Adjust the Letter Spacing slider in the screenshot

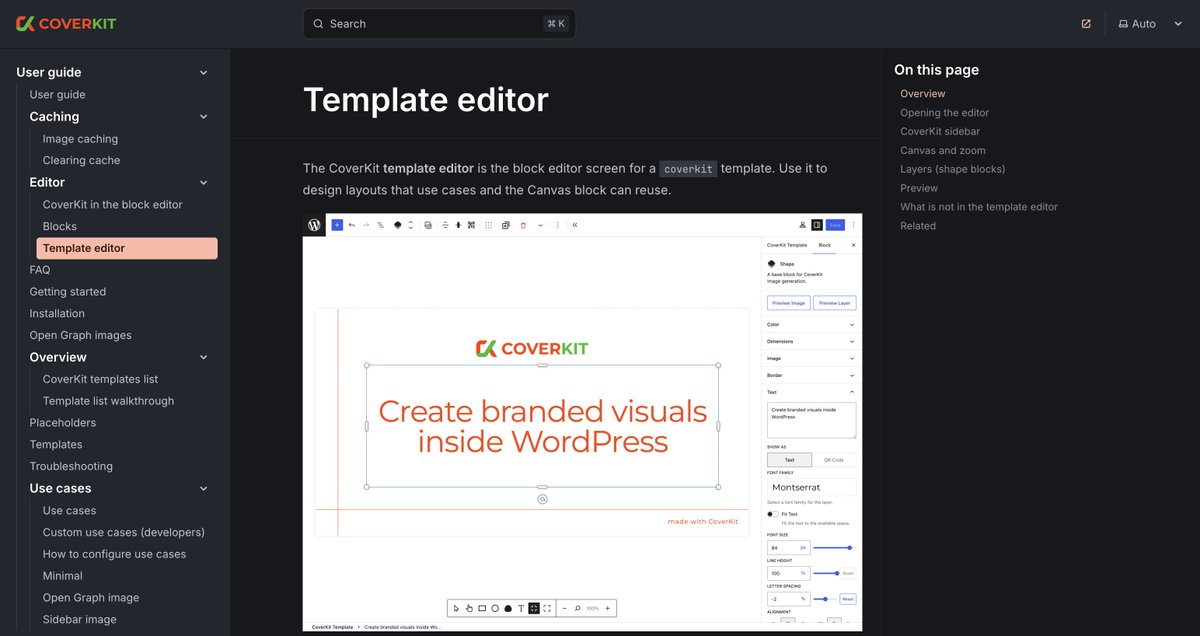[825, 599]
